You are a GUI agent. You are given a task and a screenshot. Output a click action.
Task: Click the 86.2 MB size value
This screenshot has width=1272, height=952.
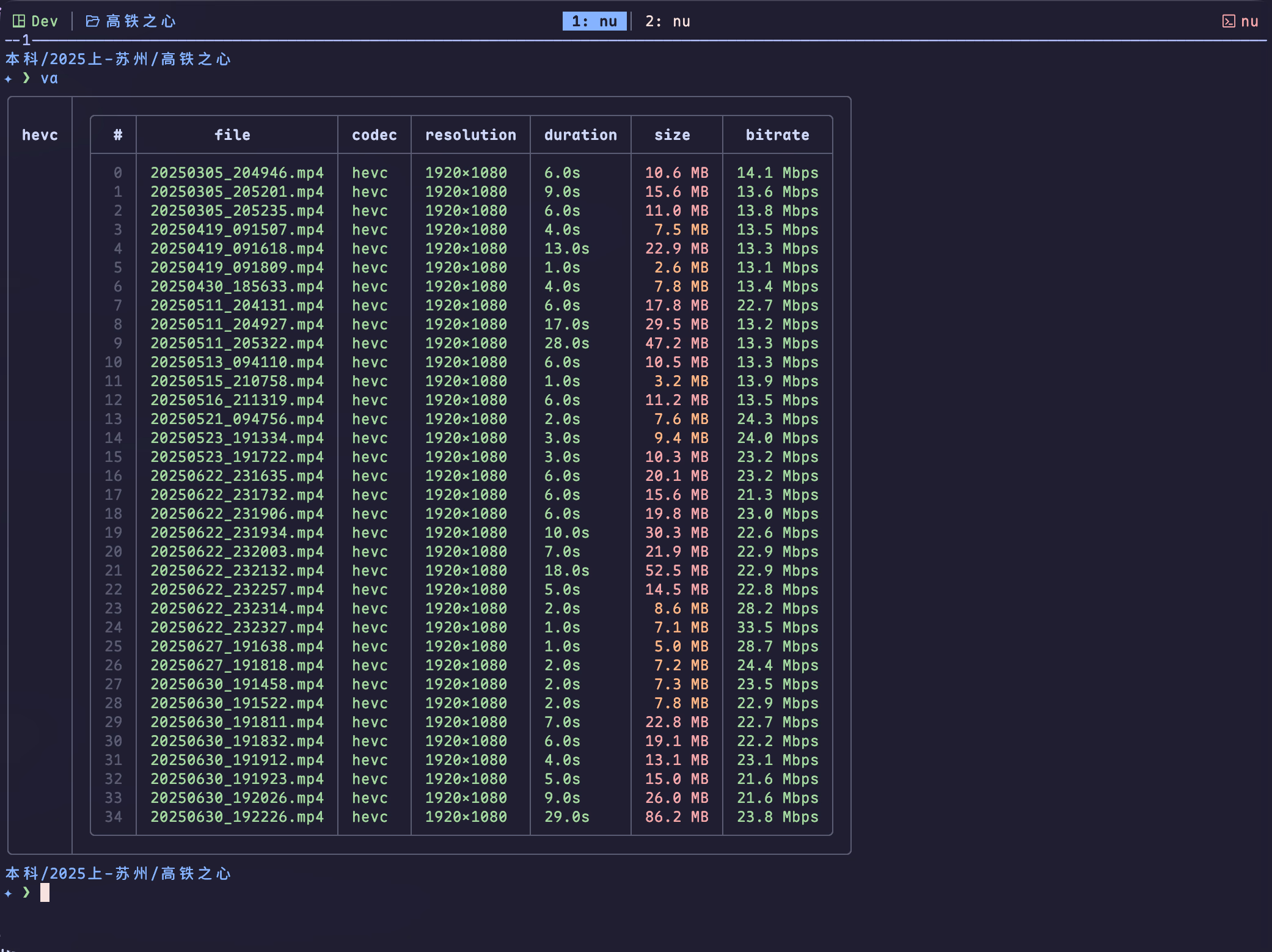point(676,817)
